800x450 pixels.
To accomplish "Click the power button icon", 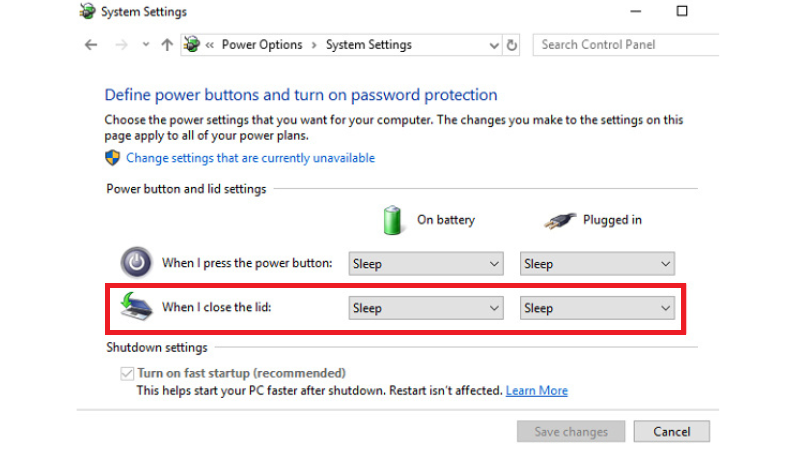I will pyautogui.click(x=136, y=263).
